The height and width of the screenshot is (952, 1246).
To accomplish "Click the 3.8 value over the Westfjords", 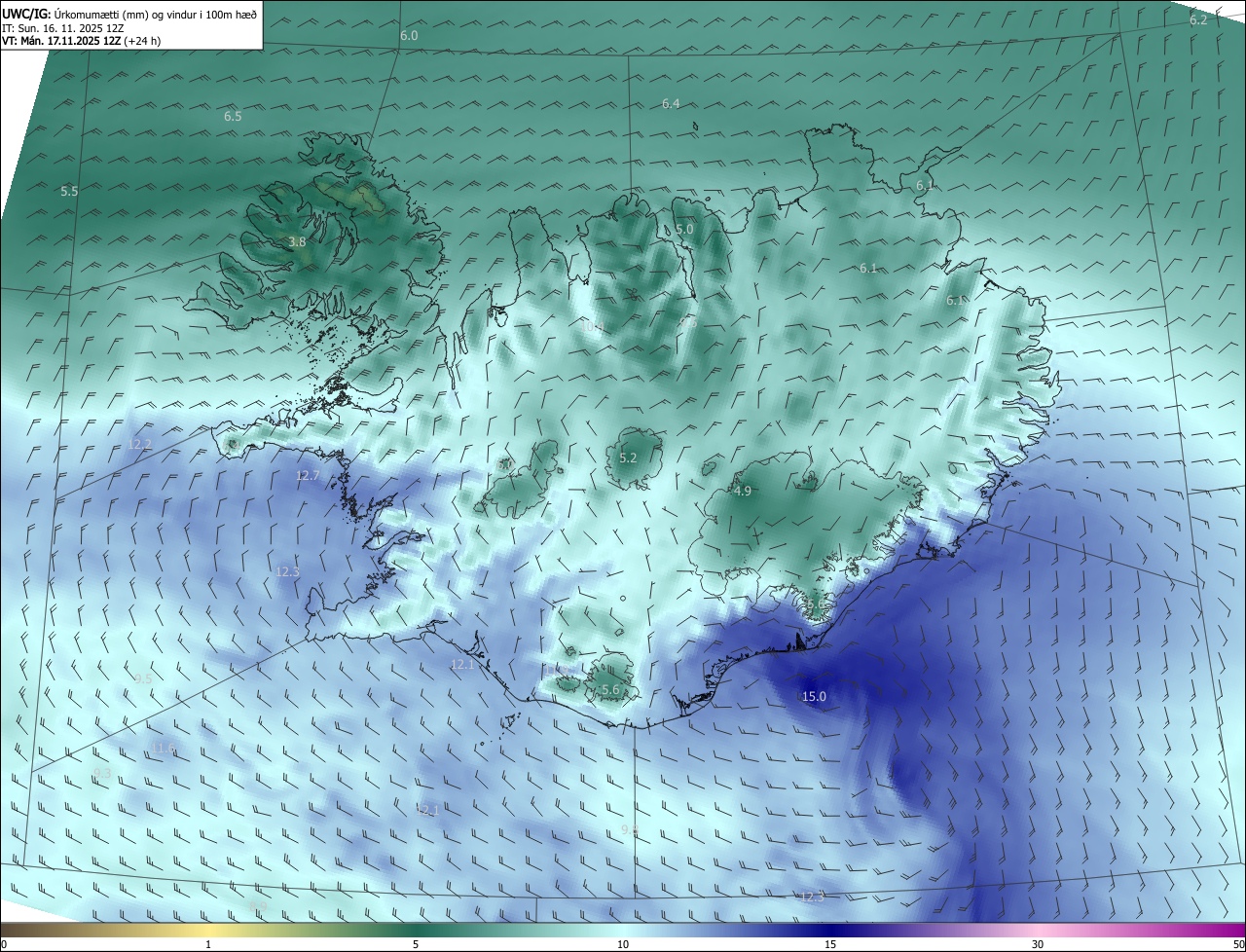I will pos(298,242).
